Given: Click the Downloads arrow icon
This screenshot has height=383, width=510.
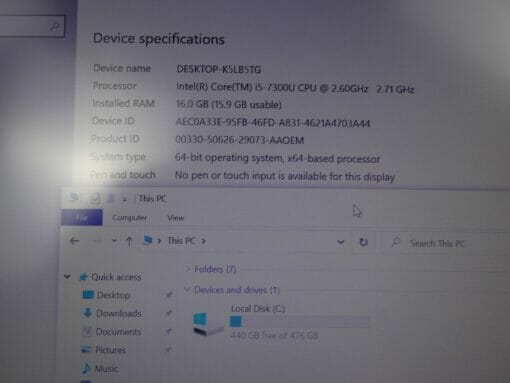Looking at the screenshot, I should click(x=88, y=313).
